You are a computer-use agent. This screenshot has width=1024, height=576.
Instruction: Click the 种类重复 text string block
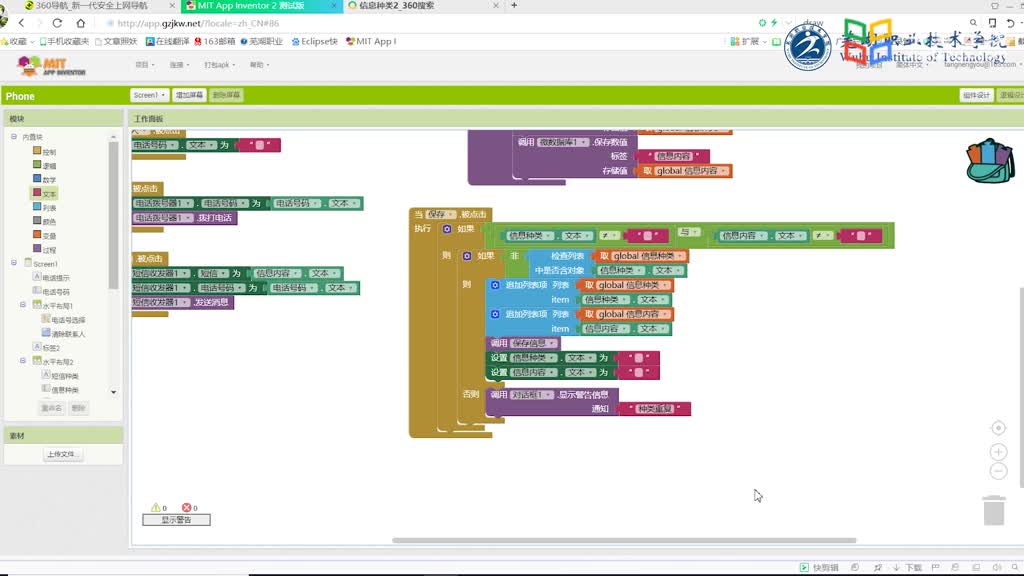[x=655, y=409]
